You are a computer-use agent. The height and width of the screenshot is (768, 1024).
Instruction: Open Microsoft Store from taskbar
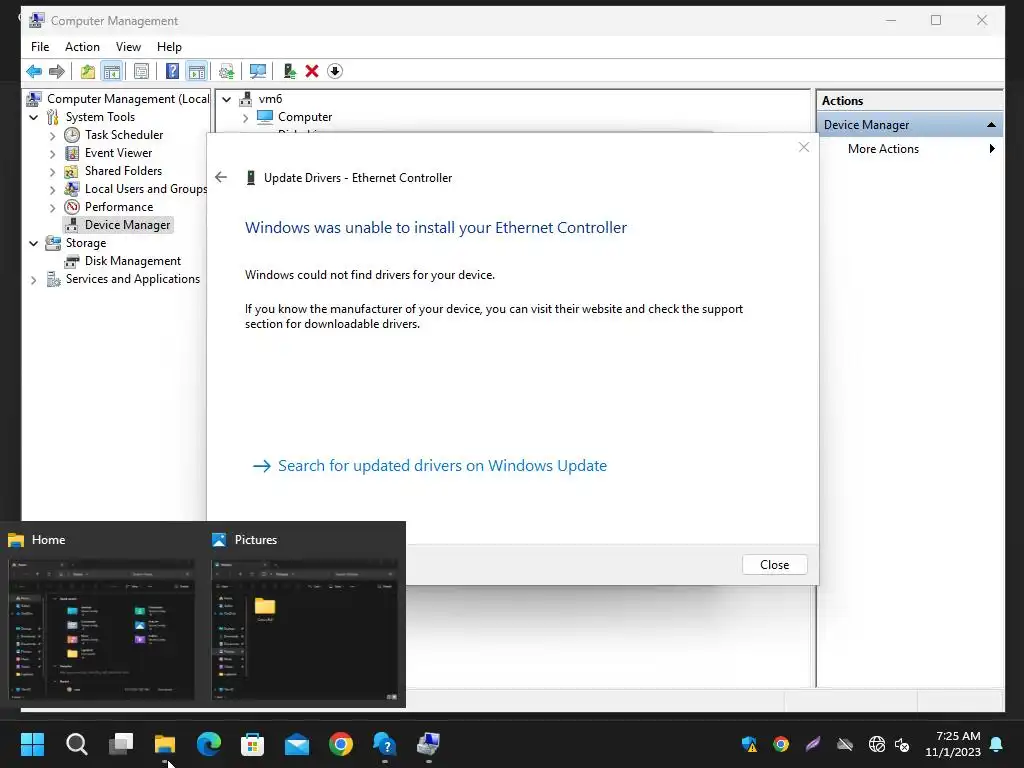[253, 744]
